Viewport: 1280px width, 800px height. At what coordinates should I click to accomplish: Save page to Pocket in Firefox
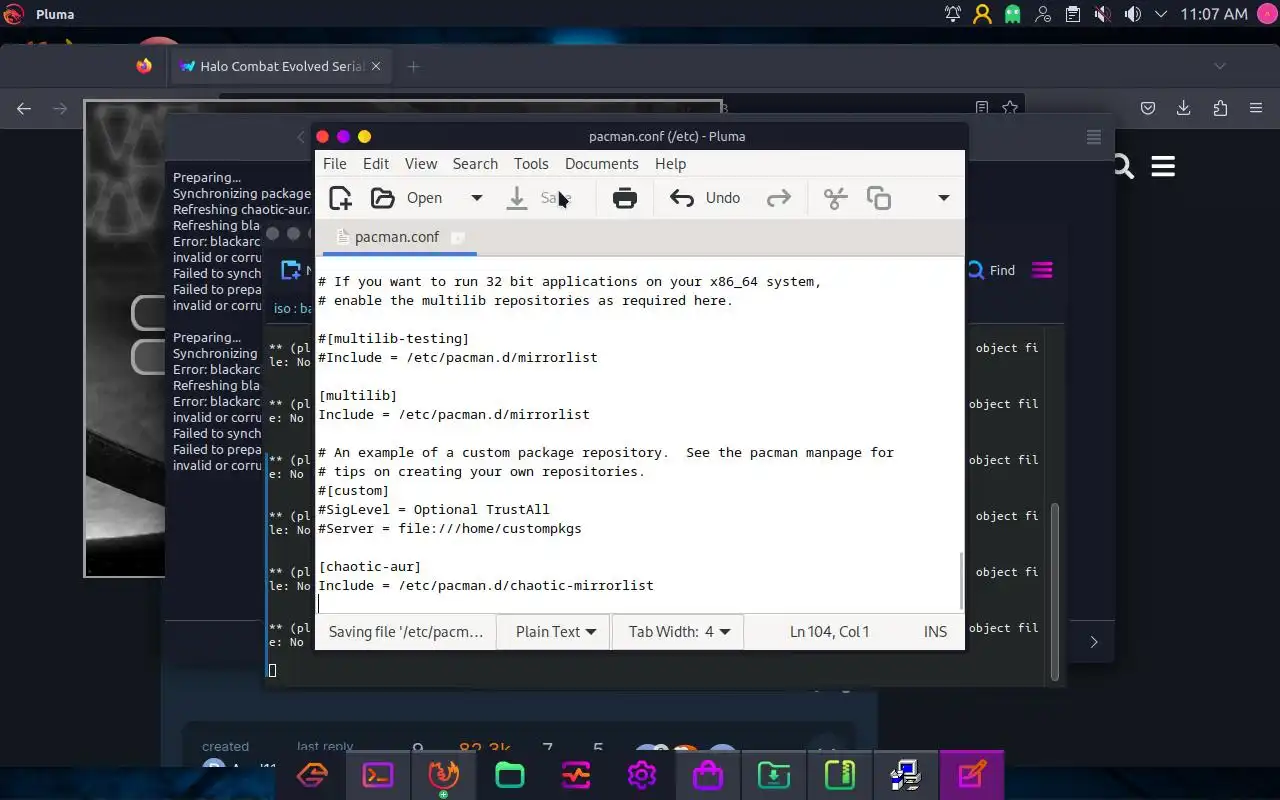click(1148, 108)
